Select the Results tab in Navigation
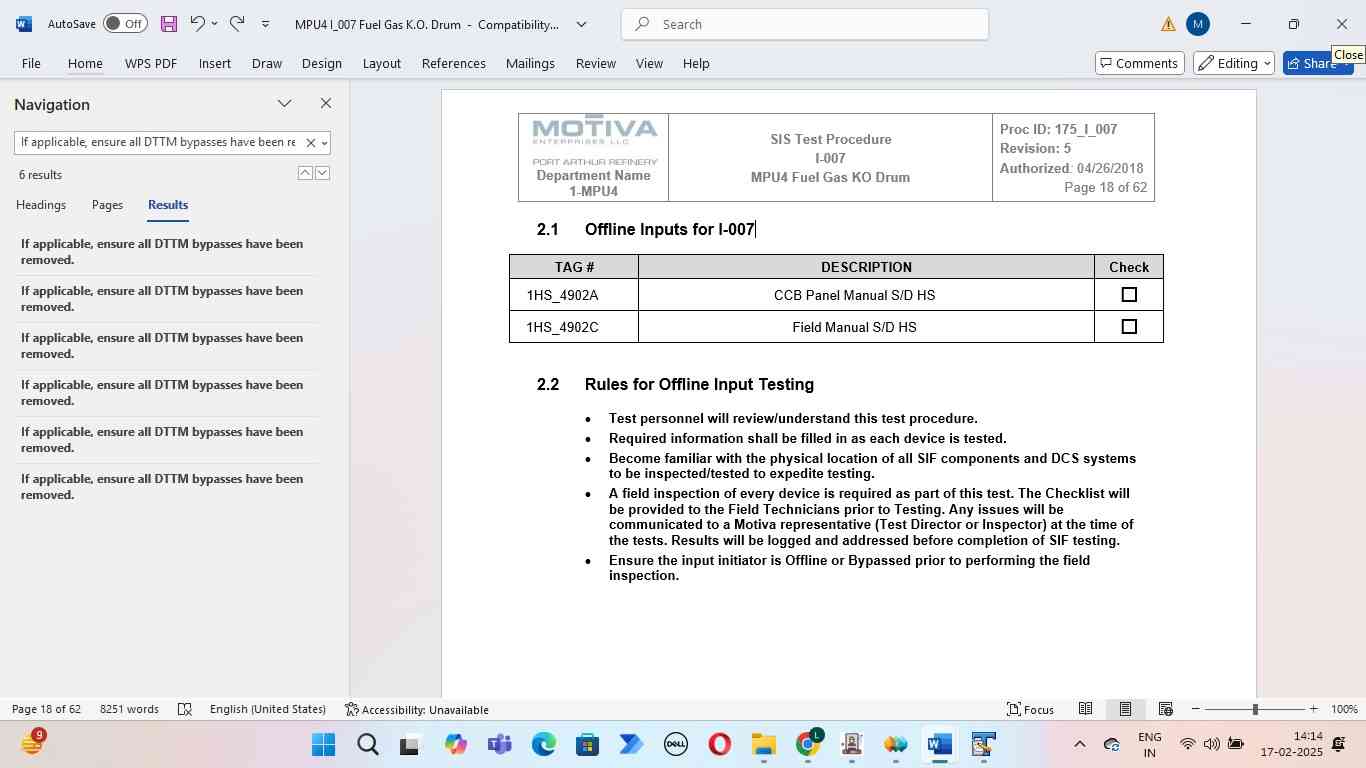1366x768 pixels. coord(168,204)
